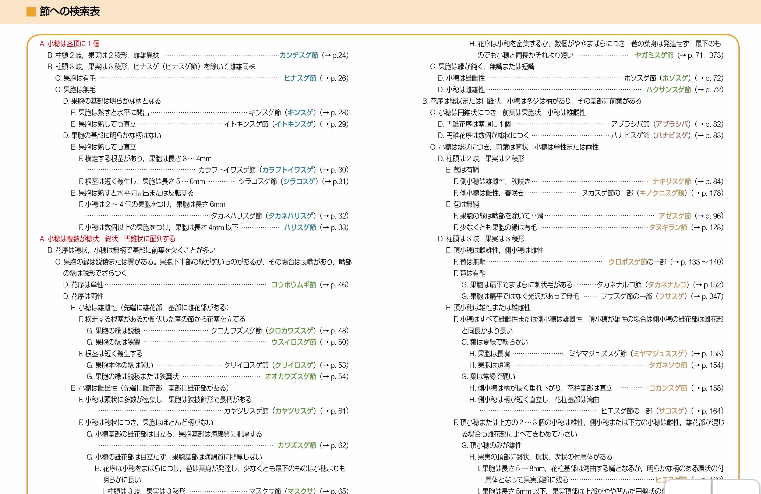Click the orange square beside 節への検索表
This screenshot has width=761, height=494.
31,12
